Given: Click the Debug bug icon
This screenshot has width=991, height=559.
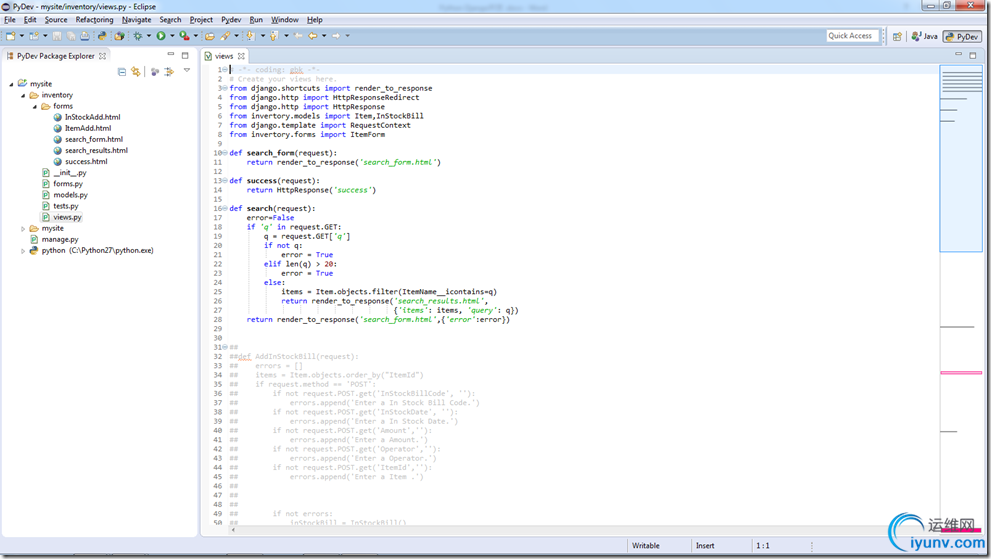Looking at the screenshot, I should pyautogui.click(x=137, y=36).
